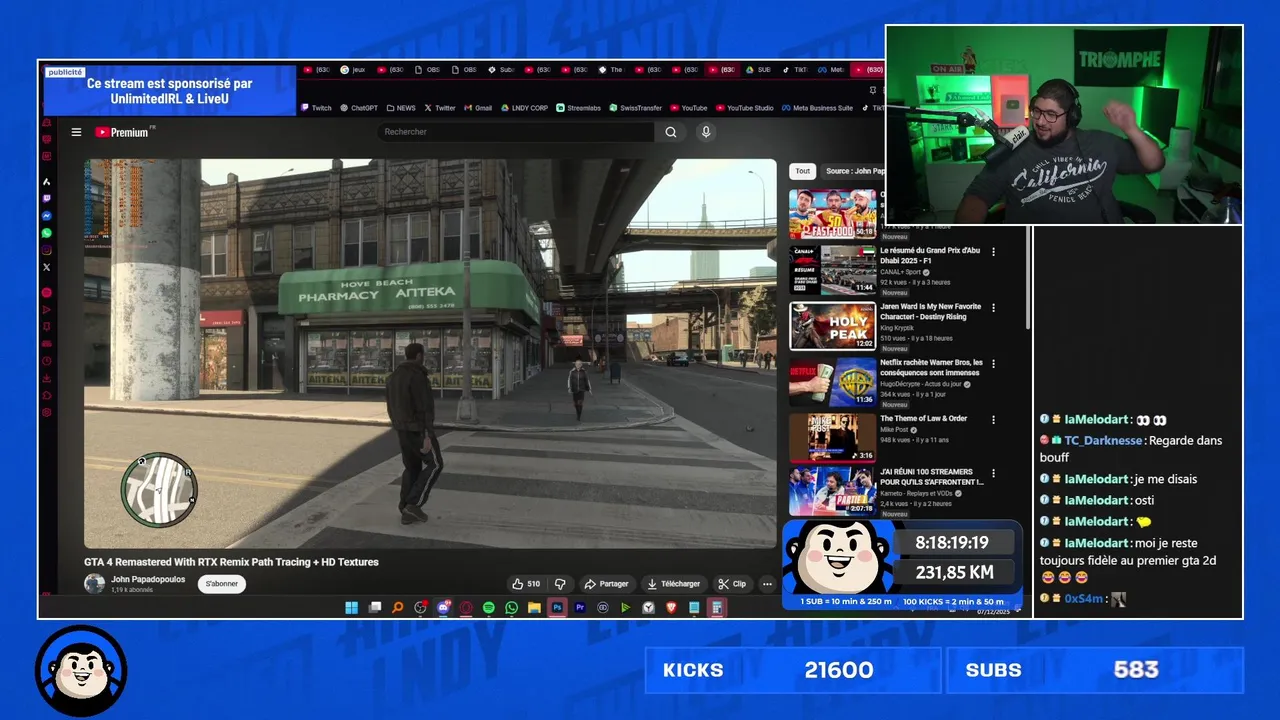Start voice search with microphone icon
This screenshot has width=1280, height=720.
click(x=706, y=132)
